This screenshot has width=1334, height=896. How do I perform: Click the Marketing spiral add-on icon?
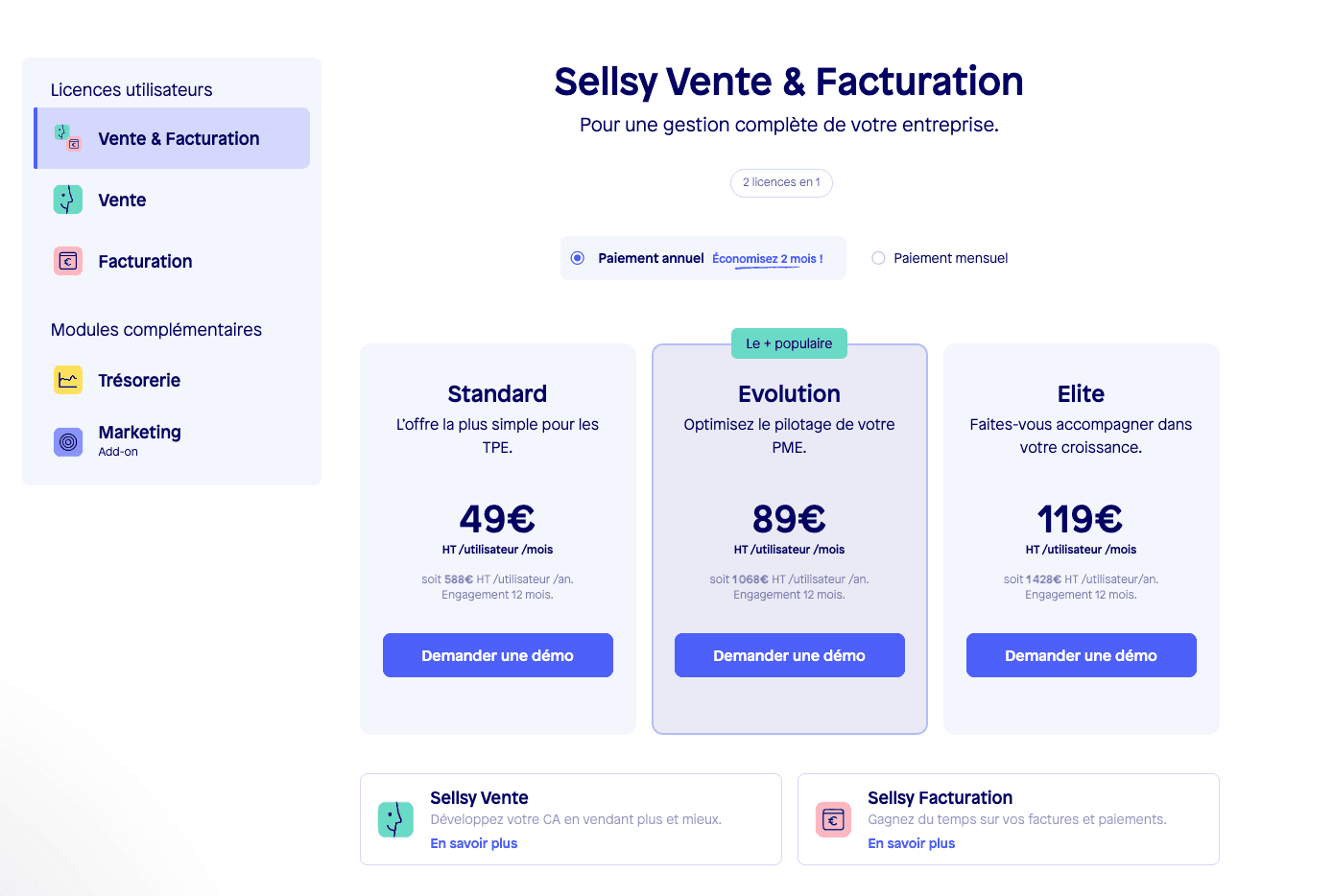click(67, 441)
